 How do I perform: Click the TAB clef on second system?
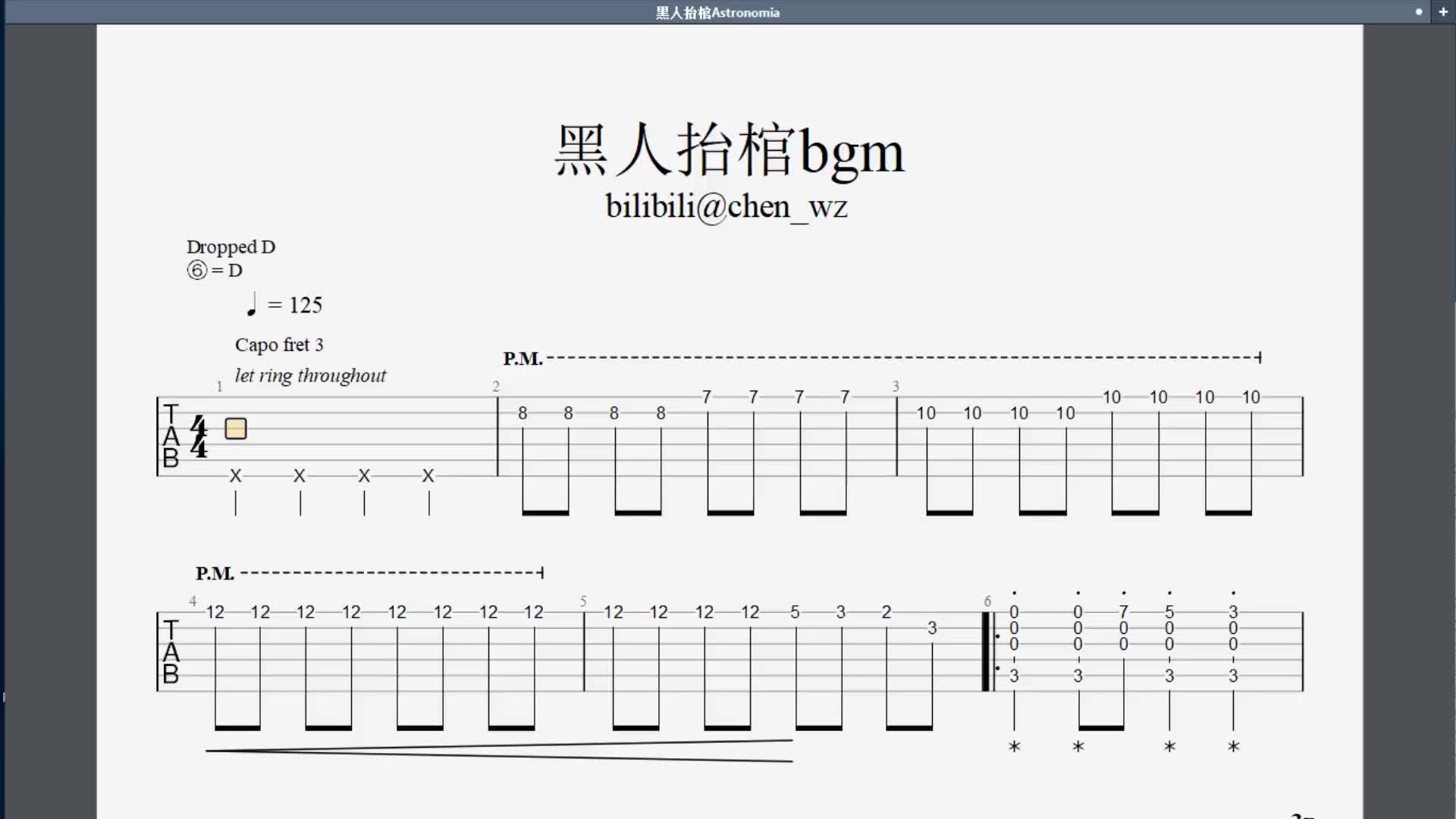click(171, 651)
